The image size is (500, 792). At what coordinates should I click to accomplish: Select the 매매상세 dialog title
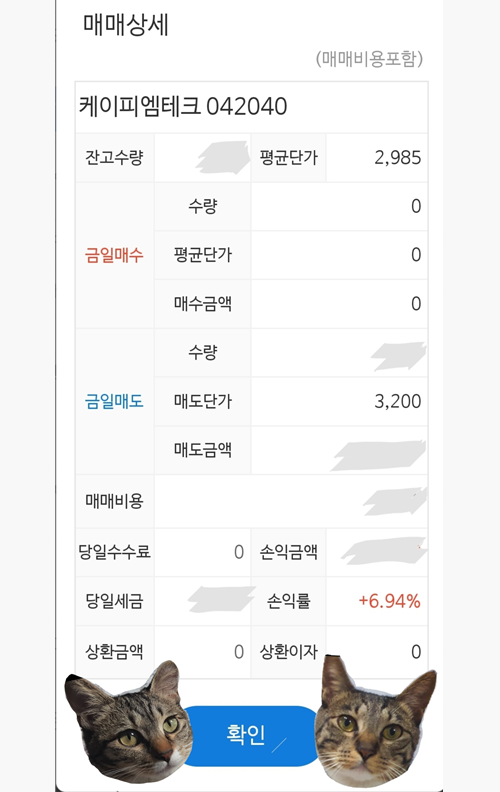pyautogui.click(x=126, y=25)
